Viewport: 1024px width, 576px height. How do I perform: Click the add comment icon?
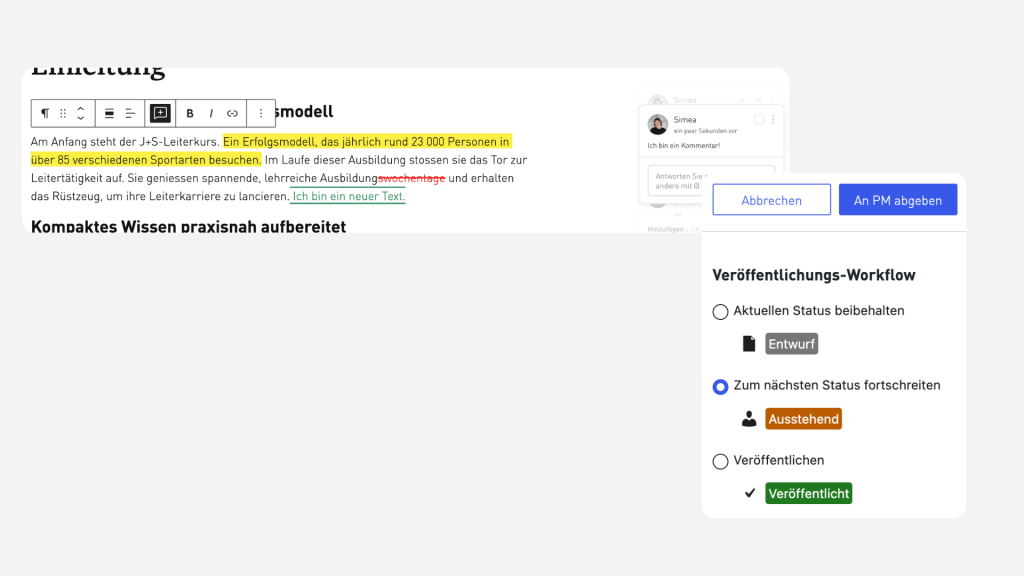coord(160,114)
